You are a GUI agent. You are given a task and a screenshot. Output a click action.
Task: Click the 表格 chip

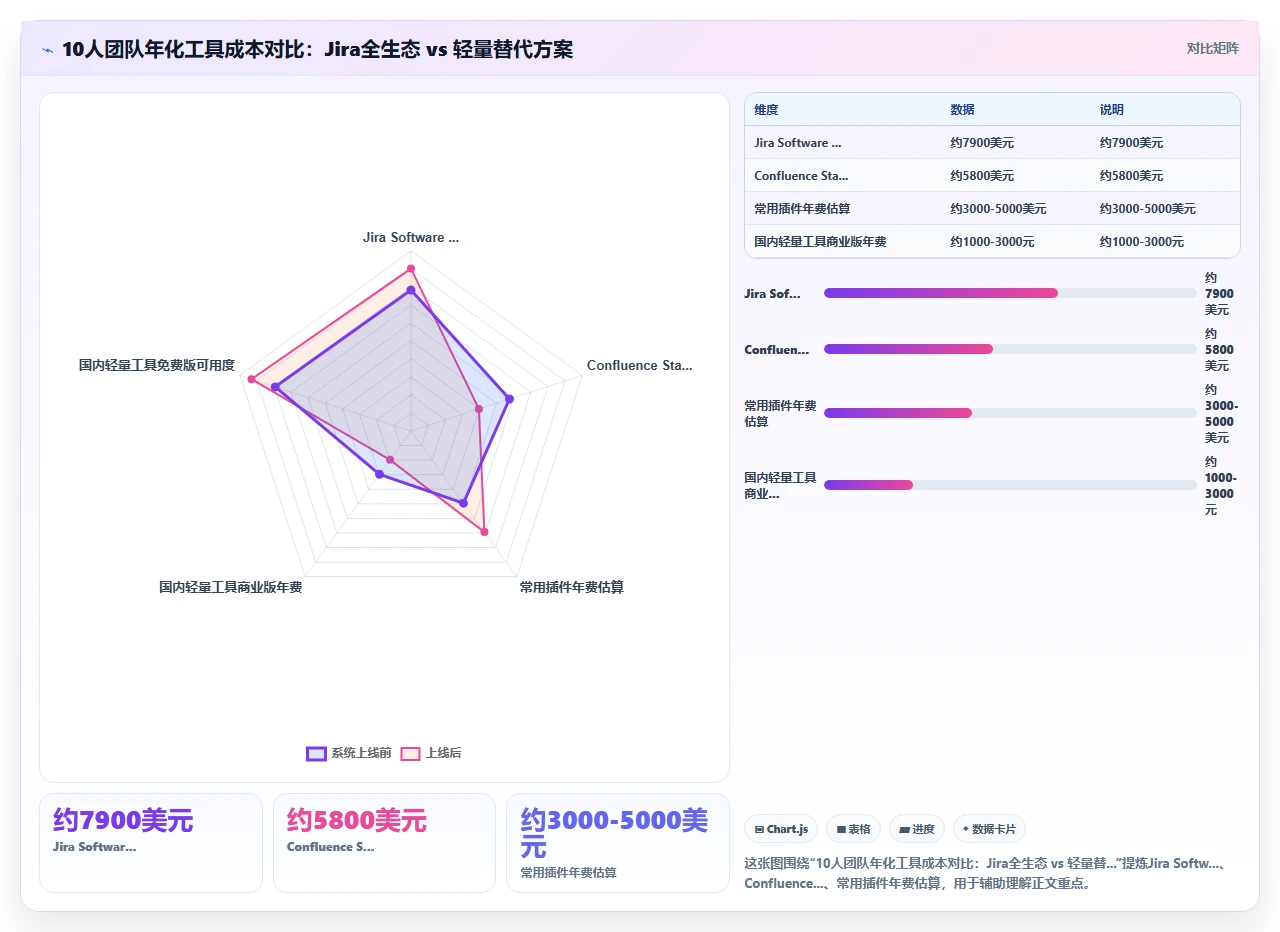click(853, 829)
